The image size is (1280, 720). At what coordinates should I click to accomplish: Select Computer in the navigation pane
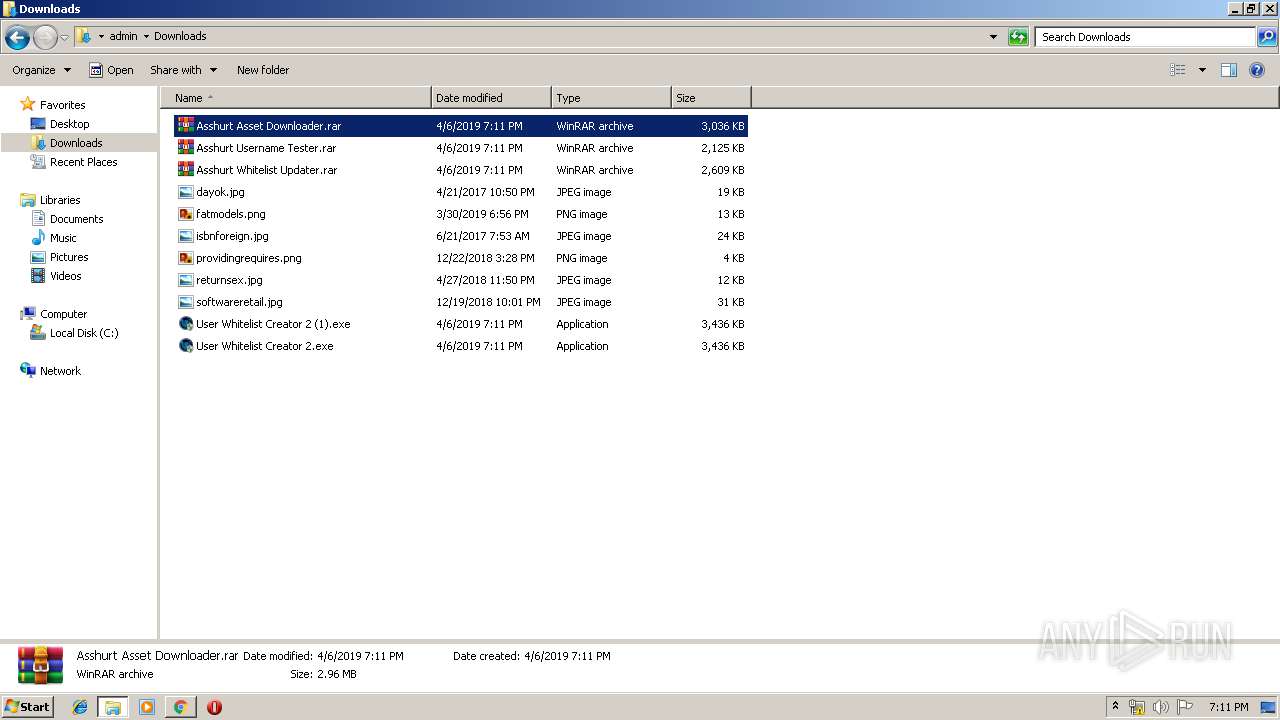click(63, 314)
